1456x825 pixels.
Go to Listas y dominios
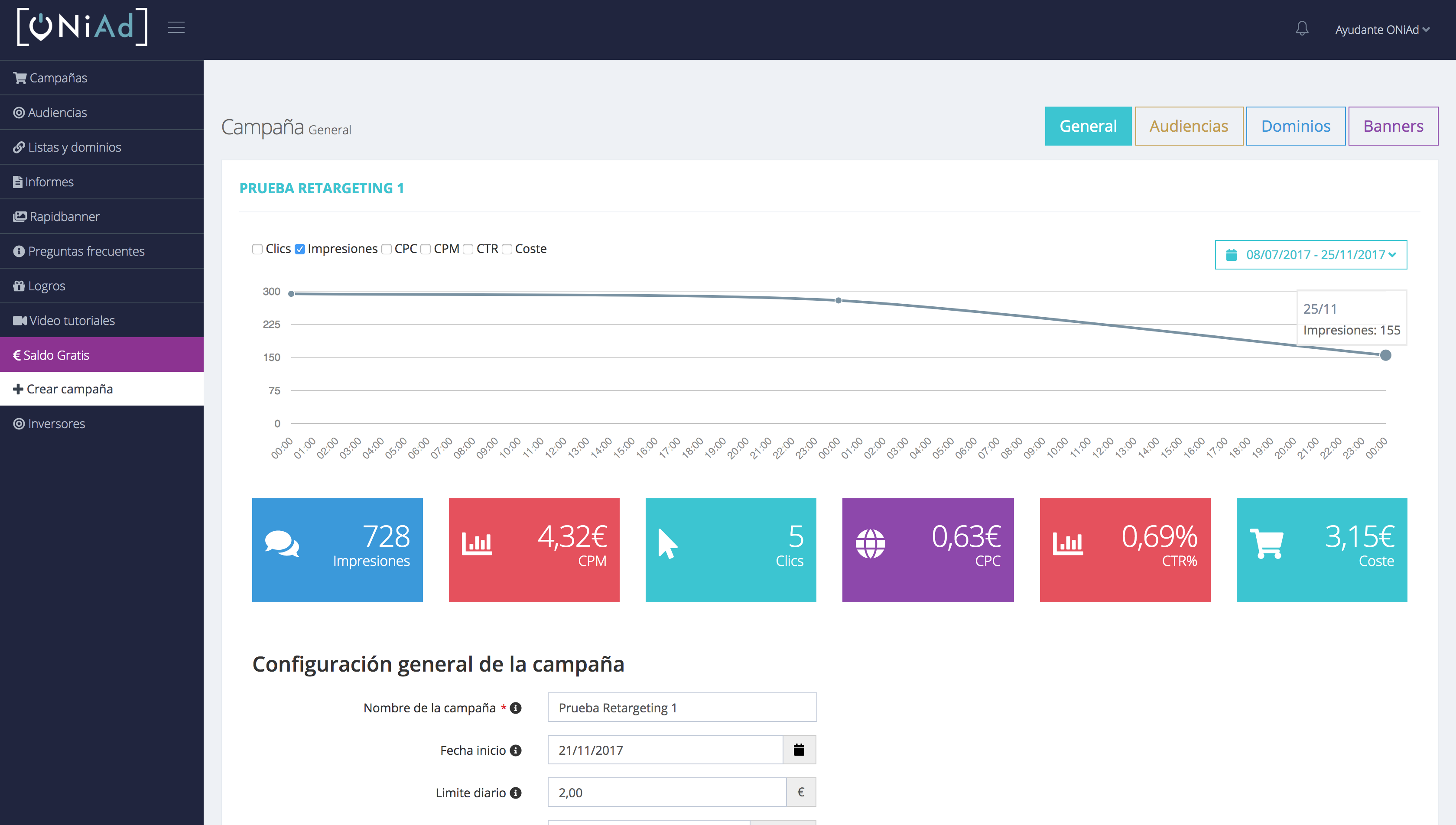pos(102,147)
